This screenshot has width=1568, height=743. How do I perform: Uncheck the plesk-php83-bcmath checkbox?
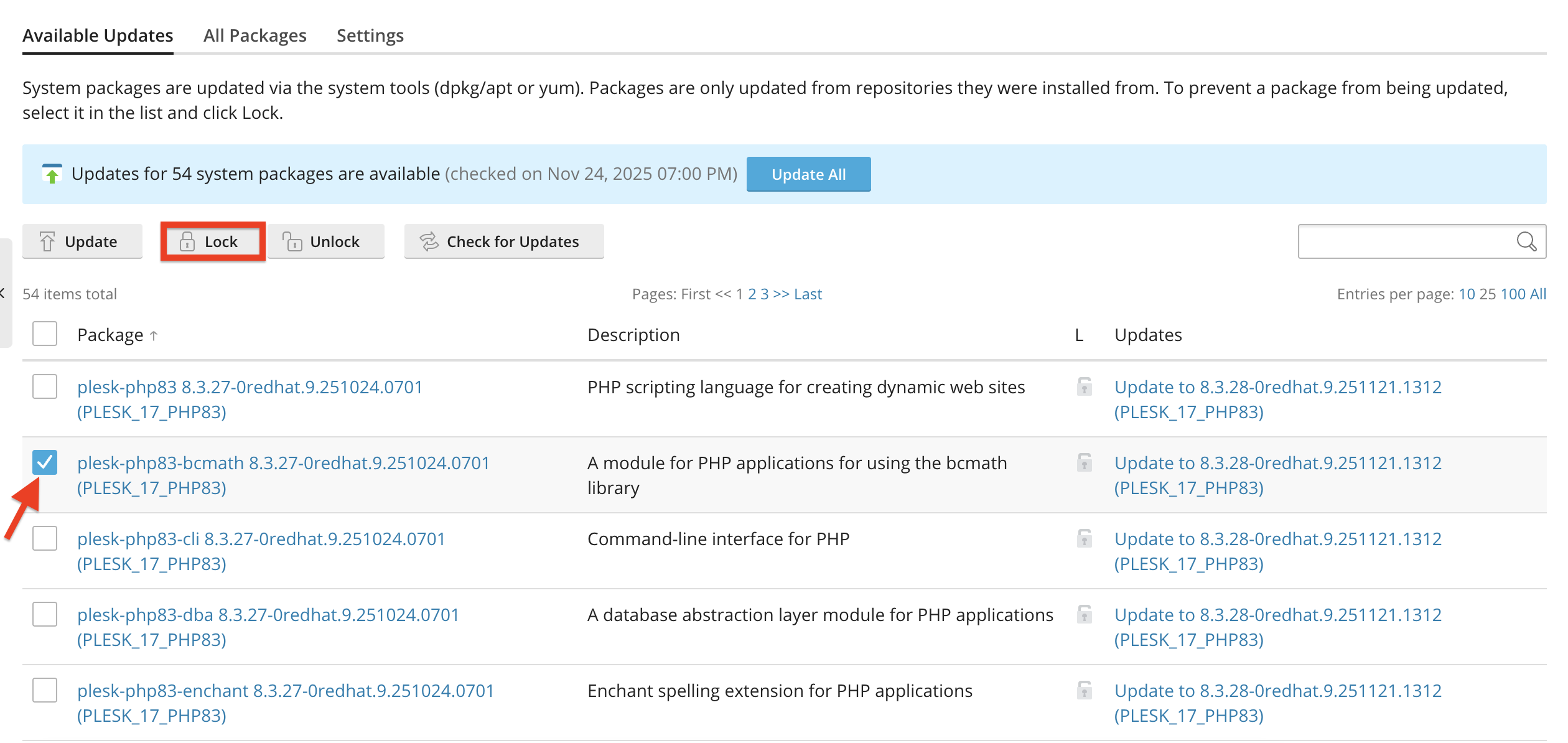click(x=45, y=462)
